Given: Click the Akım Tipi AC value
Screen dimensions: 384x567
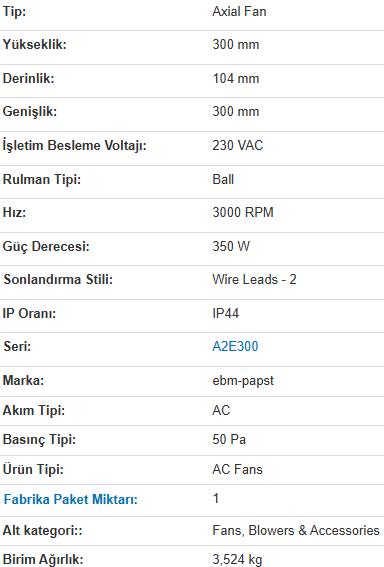Looking at the screenshot, I should 221,410.
